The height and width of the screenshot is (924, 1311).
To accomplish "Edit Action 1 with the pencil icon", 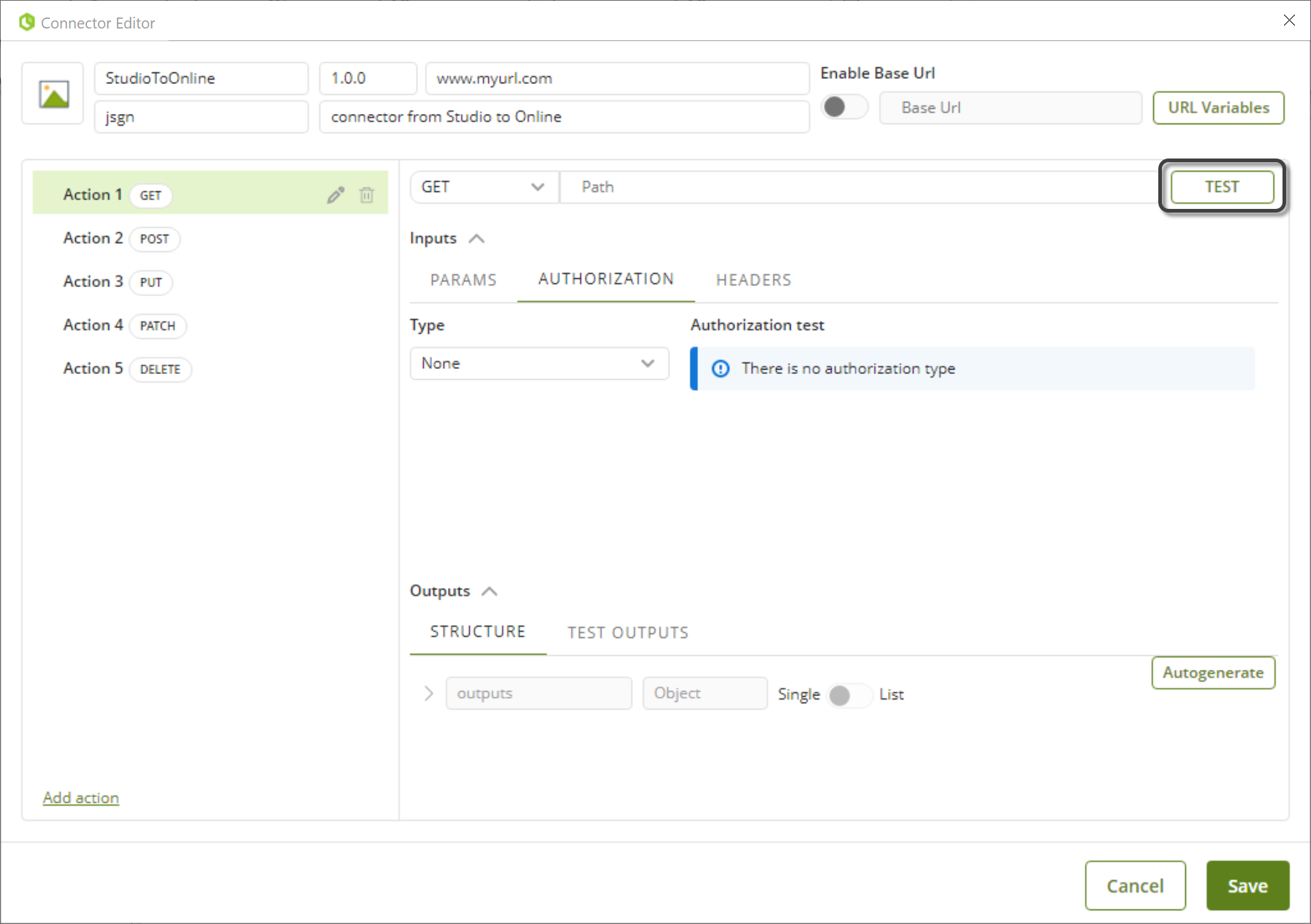I will [335, 195].
